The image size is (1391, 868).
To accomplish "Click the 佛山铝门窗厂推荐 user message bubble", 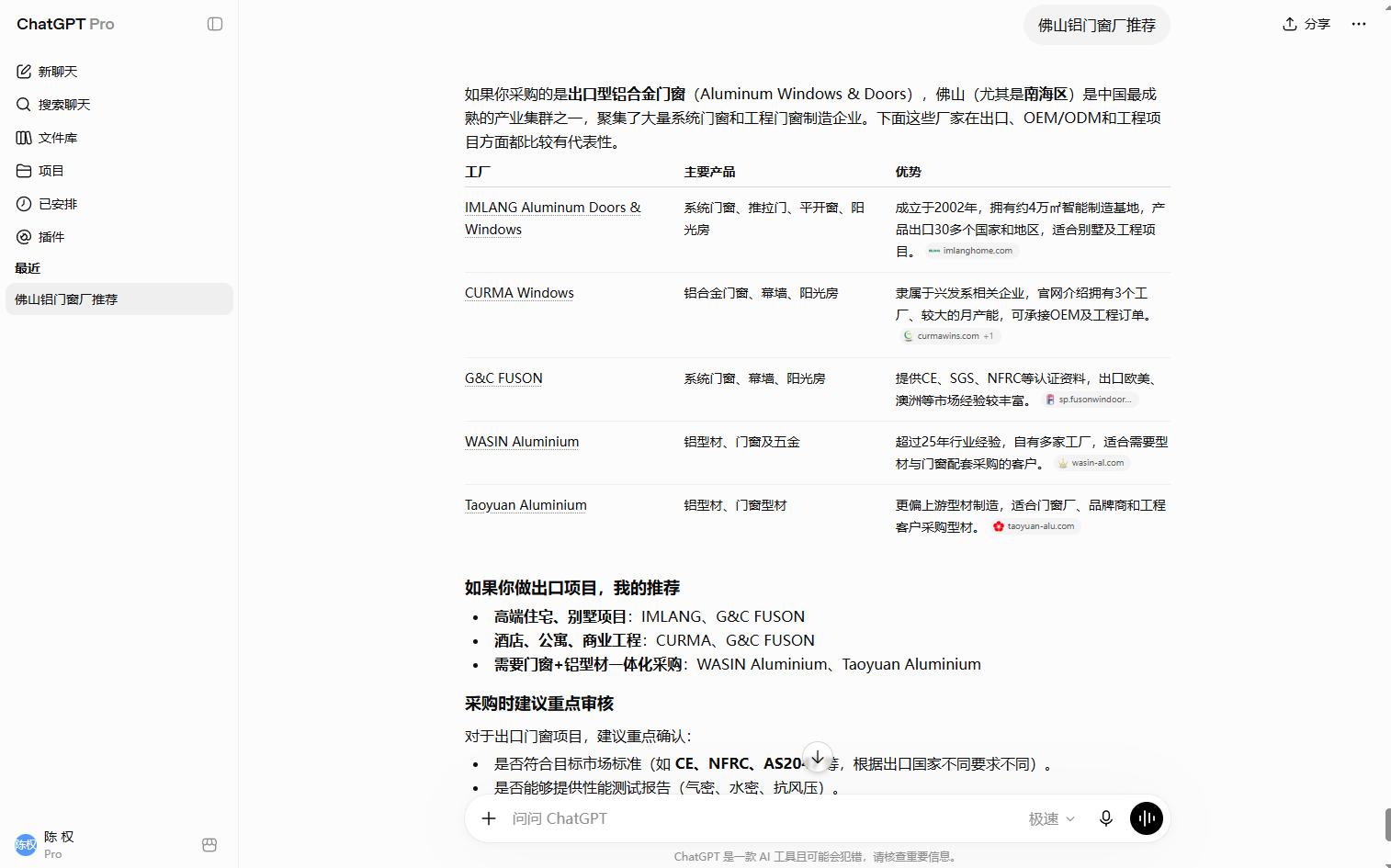I will coord(1097,25).
